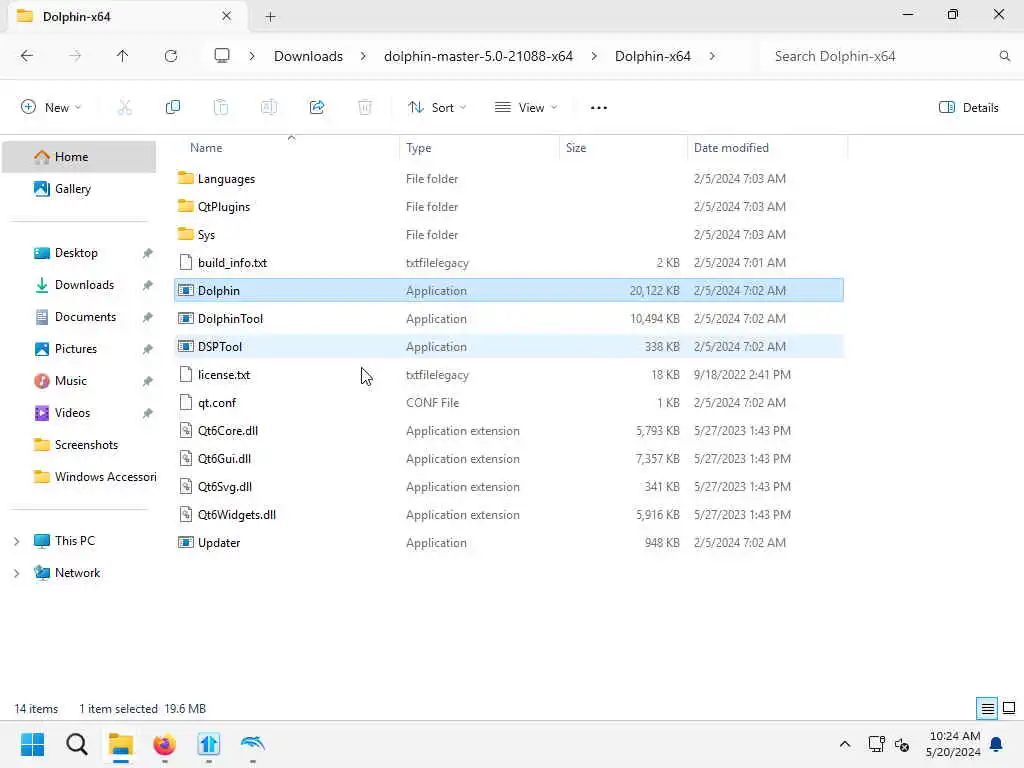
Task: Open the notification bell in system tray
Action: point(996,744)
